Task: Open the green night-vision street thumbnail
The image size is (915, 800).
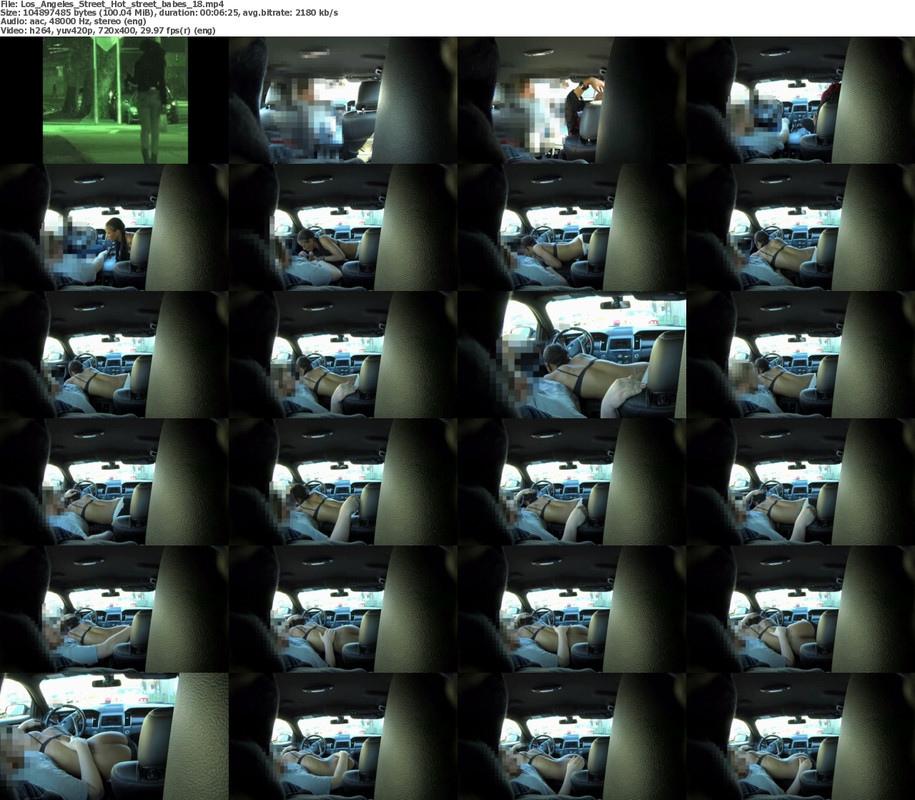Action: [x=116, y=100]
